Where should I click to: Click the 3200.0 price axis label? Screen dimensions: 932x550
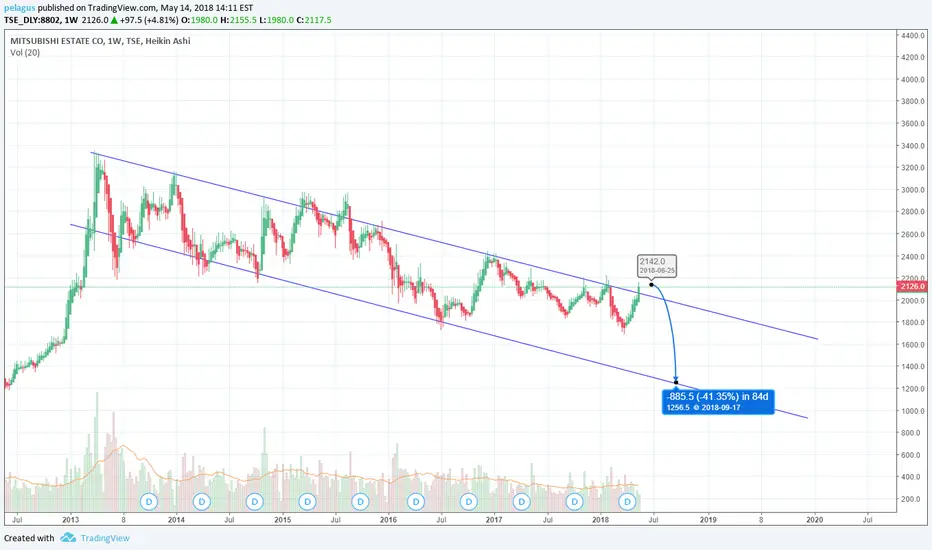[x=912, y=168]
